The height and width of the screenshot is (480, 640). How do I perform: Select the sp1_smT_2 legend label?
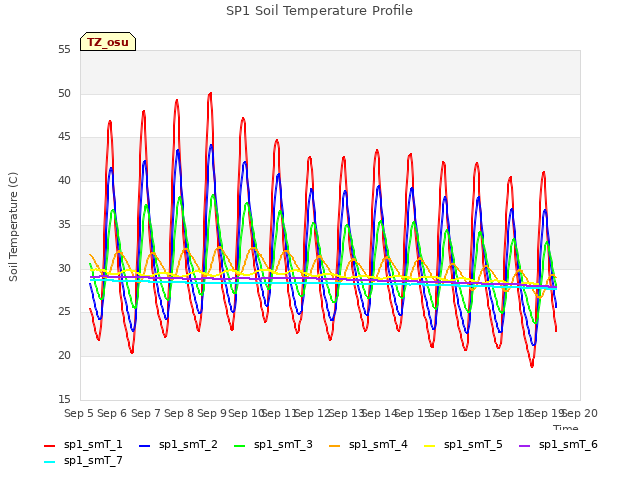point(188,444)
